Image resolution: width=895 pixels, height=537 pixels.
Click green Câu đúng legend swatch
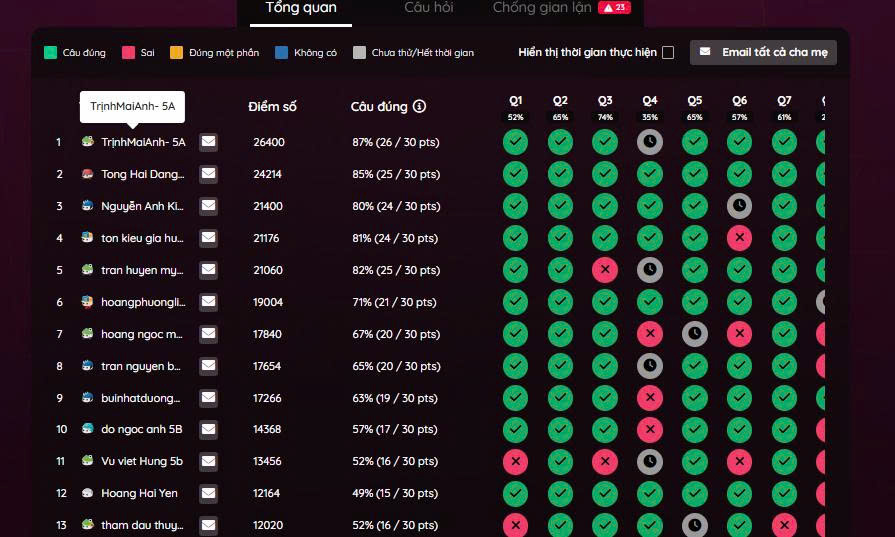50,52
